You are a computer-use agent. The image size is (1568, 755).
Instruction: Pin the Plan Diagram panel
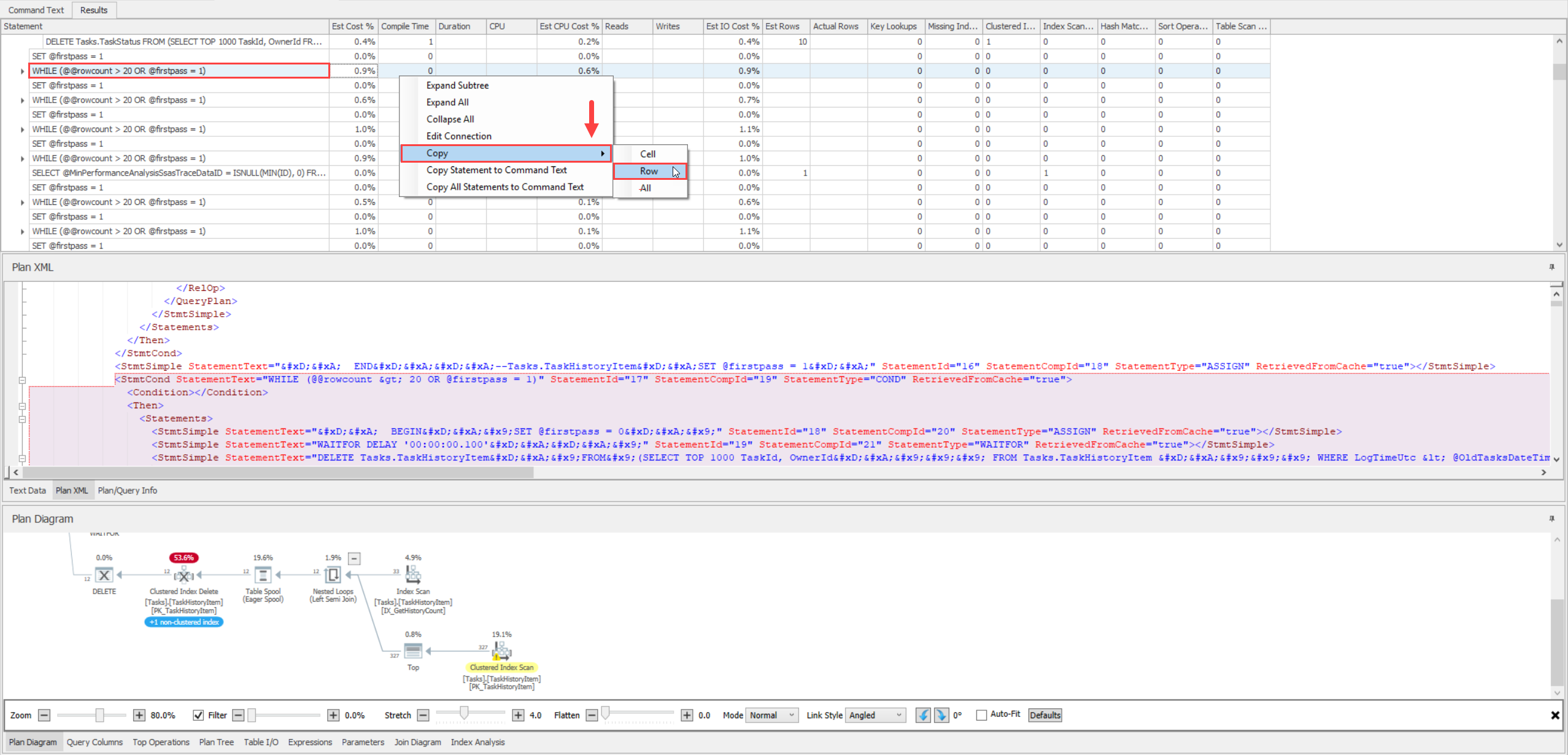click(x=1552, y=519)
